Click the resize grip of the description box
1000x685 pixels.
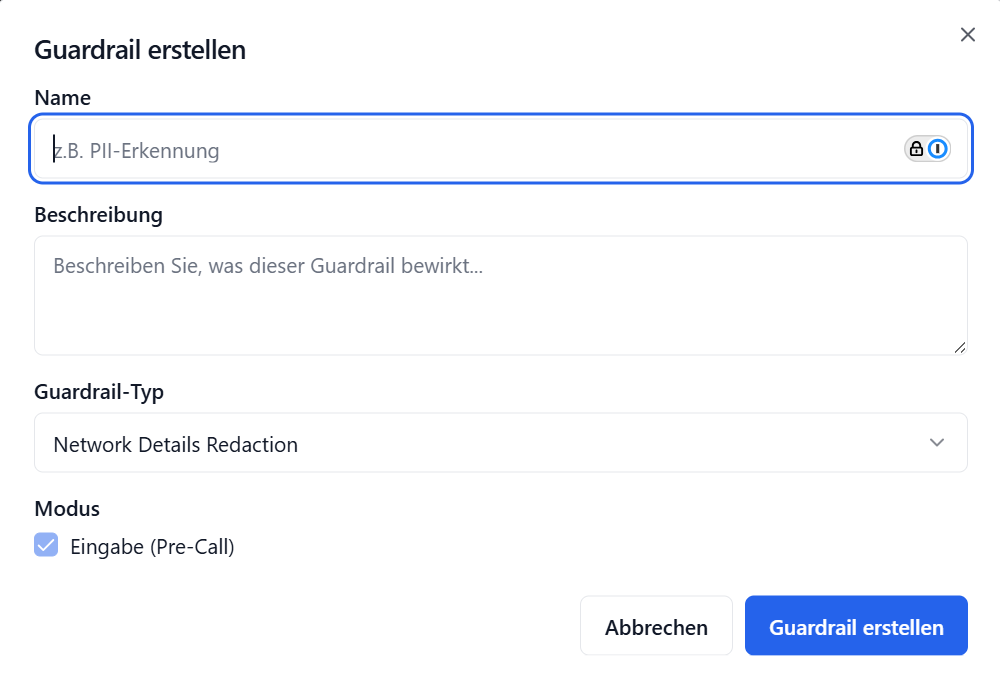pos(961,347)
